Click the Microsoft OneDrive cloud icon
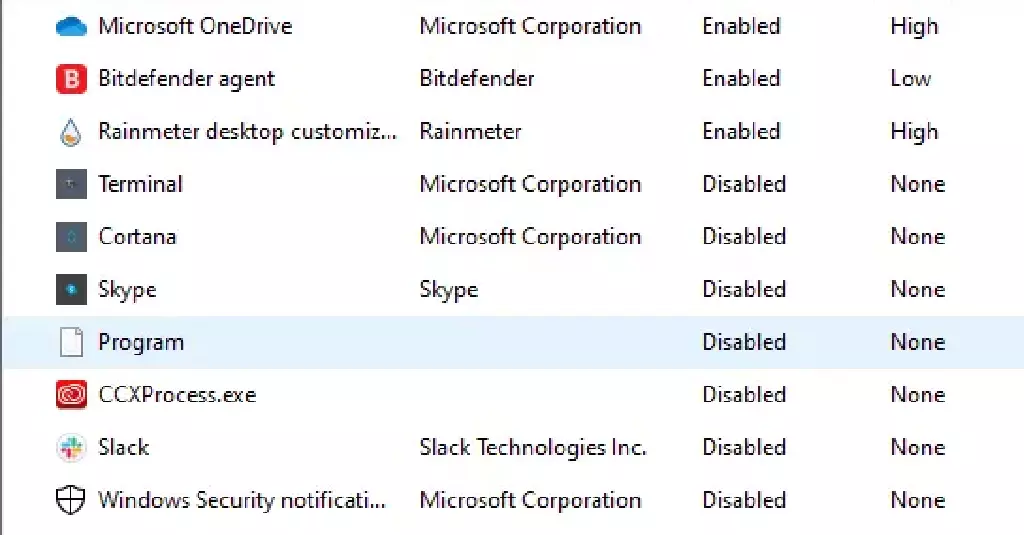Image resolution: width=1024 pixels, height=535 pixels. [71, 27]
